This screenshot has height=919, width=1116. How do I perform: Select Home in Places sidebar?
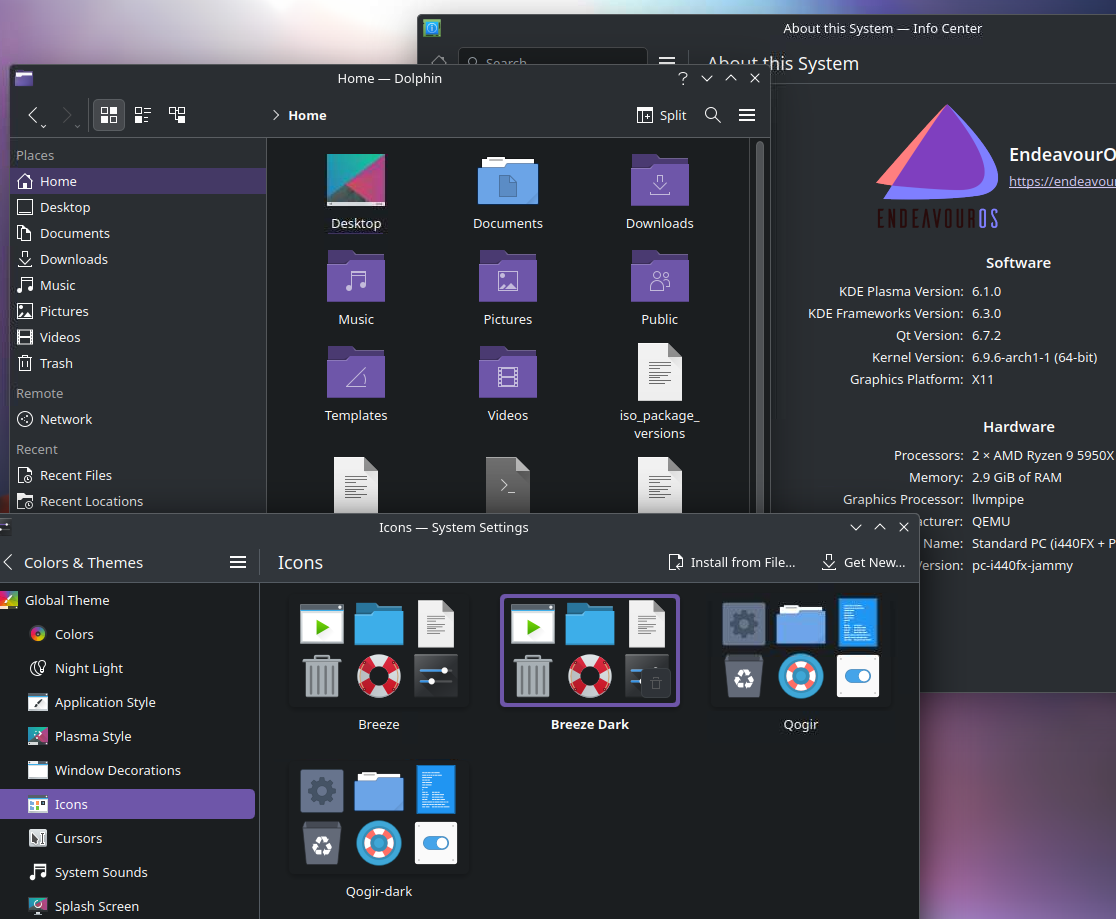pyautogui.click(x=138, y=181)
